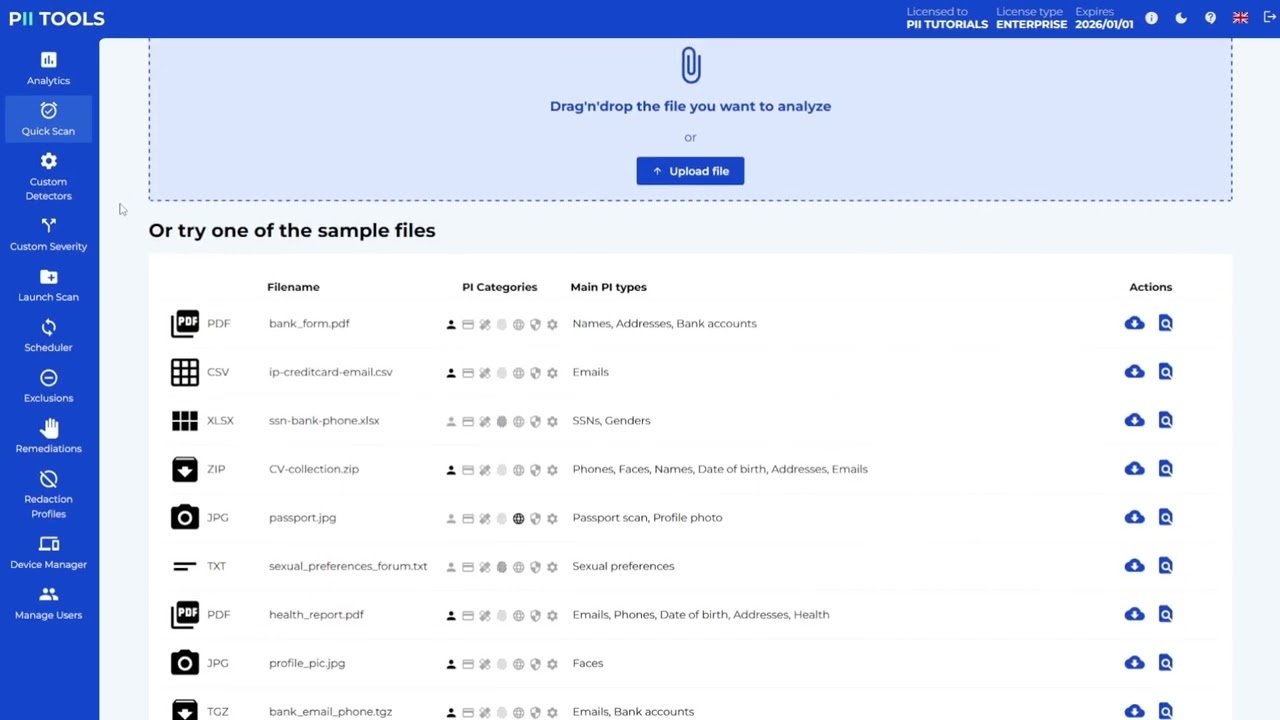This screenshot has width=1280, height=720.
Task: Click the bank_email_phone.tgz filename
Action: [330, 711]
